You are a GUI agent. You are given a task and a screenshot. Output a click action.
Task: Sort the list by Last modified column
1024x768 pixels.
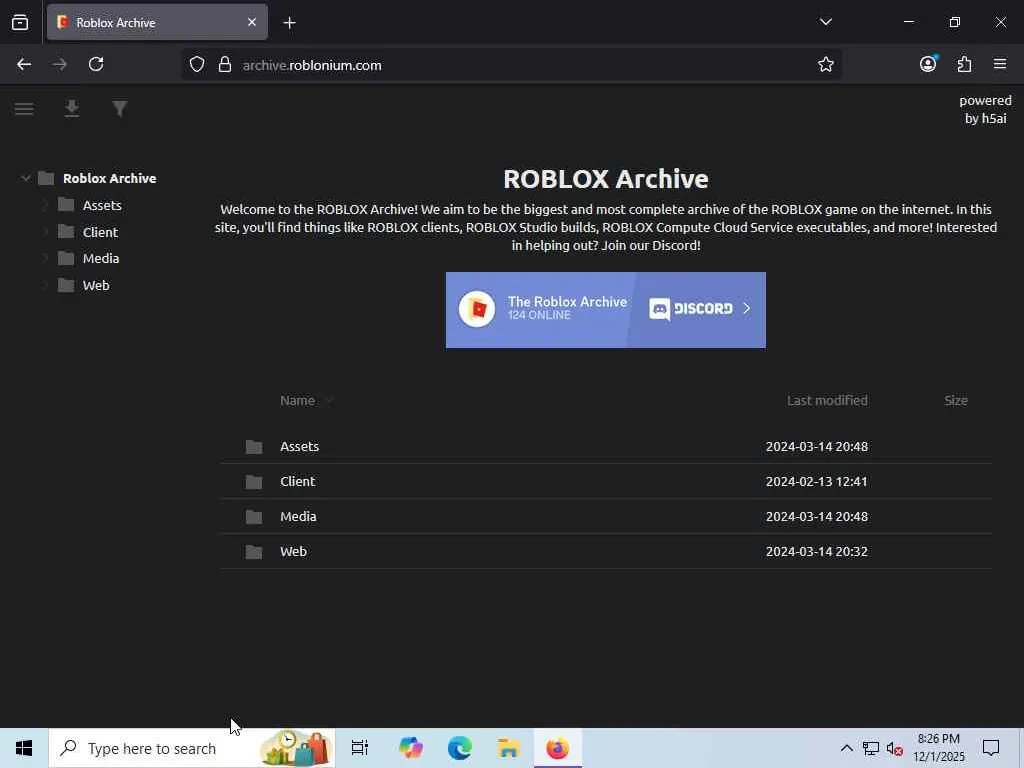pyautogui.click(x=827, y=400)
